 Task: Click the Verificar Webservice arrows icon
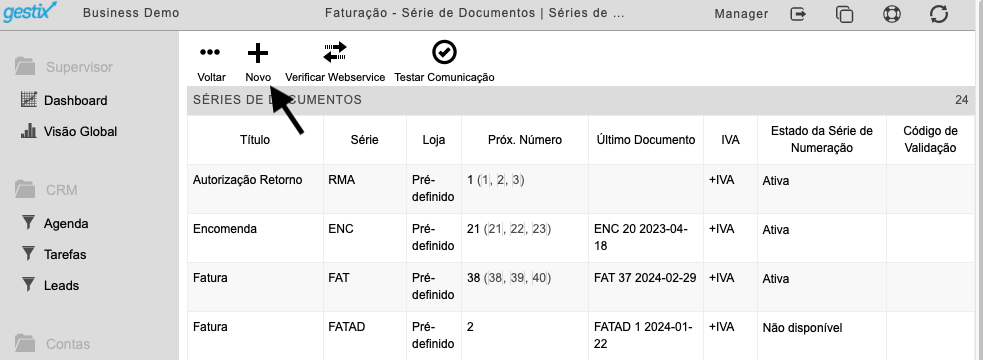[335, 53]
